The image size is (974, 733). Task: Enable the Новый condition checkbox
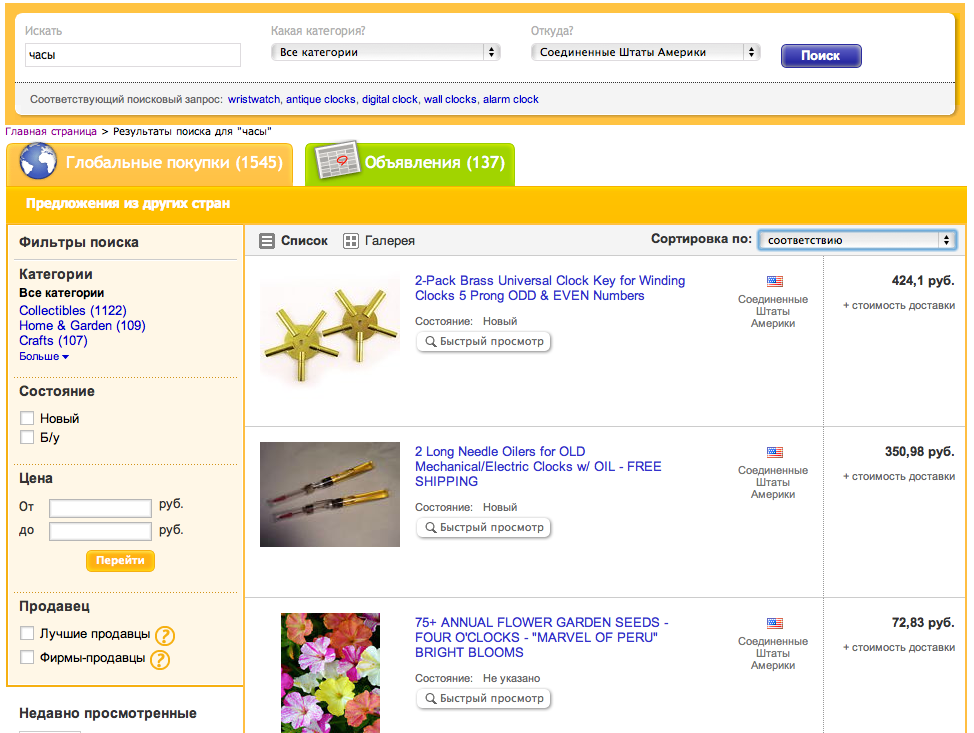[27, 418]
